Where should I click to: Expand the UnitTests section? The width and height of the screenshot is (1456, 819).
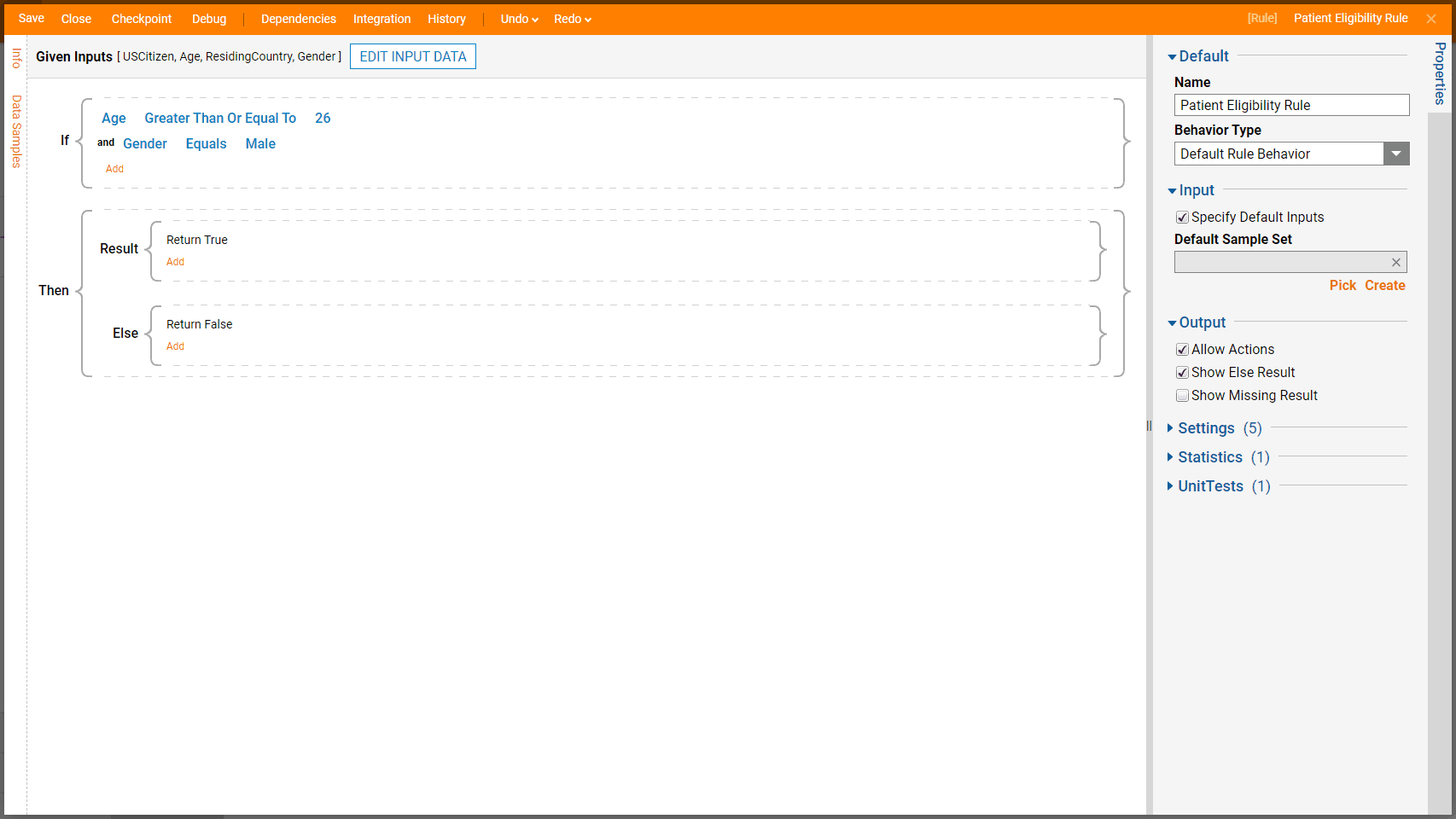pos(1209,486)
